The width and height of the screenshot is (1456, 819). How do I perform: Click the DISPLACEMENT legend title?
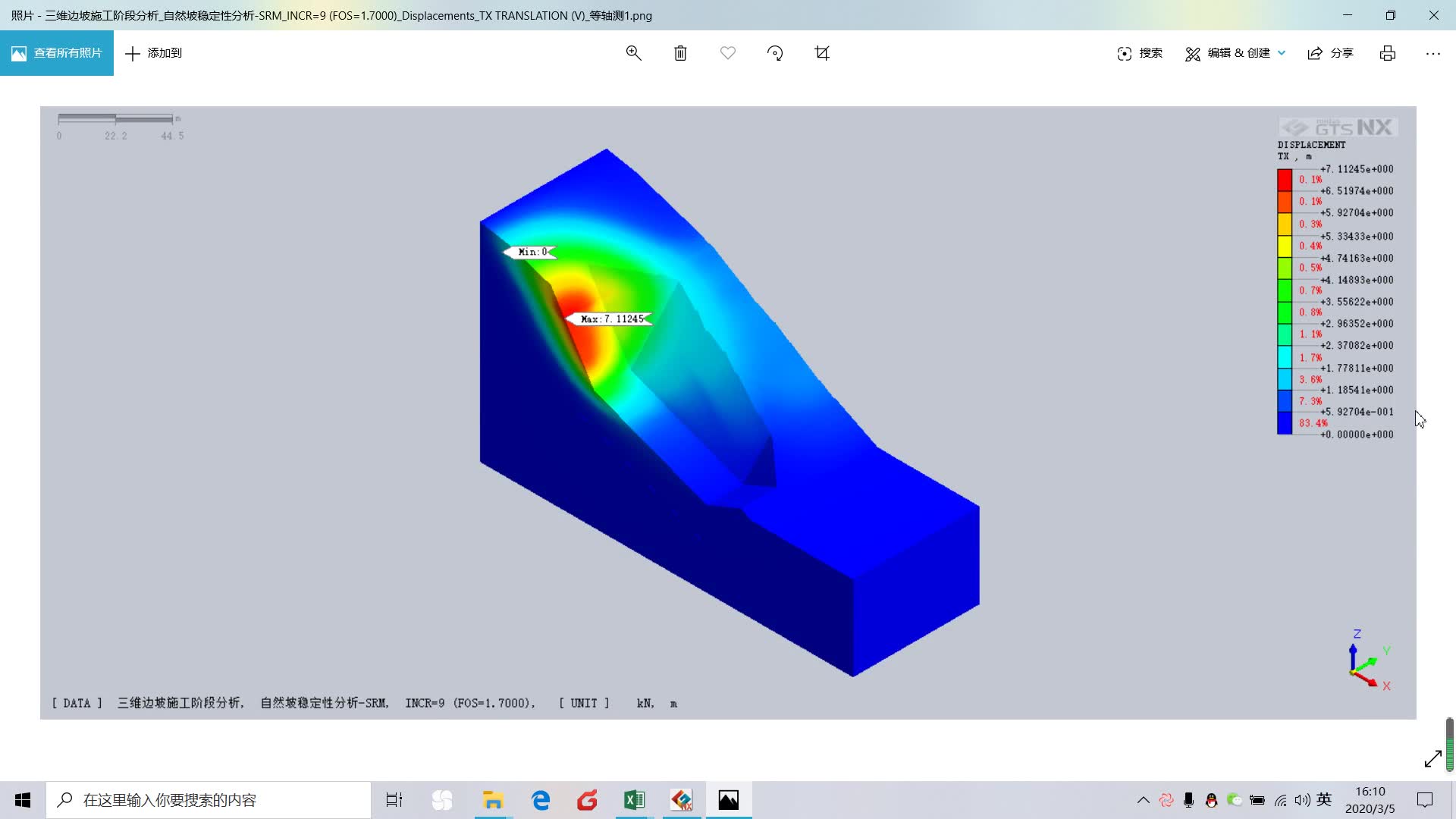point(1311,145)
